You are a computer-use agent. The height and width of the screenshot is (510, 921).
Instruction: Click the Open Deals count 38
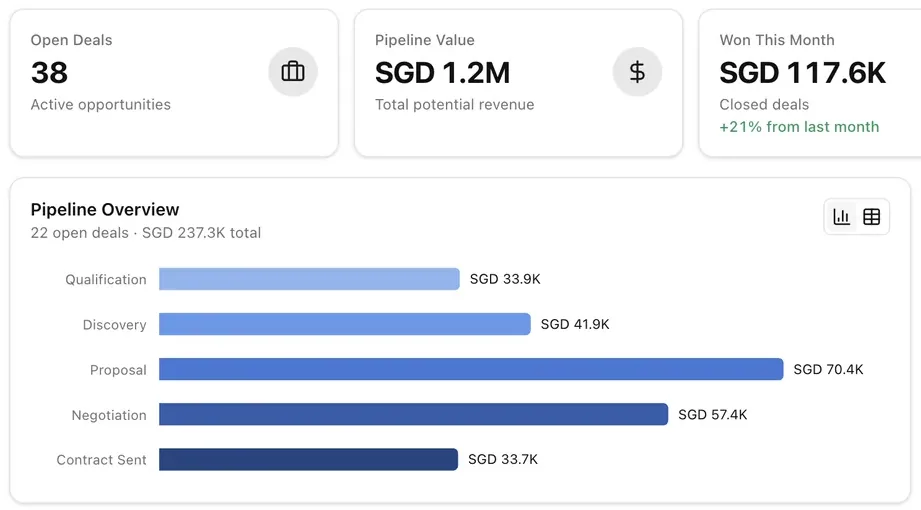pyautogui.click(x=49, y=73)
